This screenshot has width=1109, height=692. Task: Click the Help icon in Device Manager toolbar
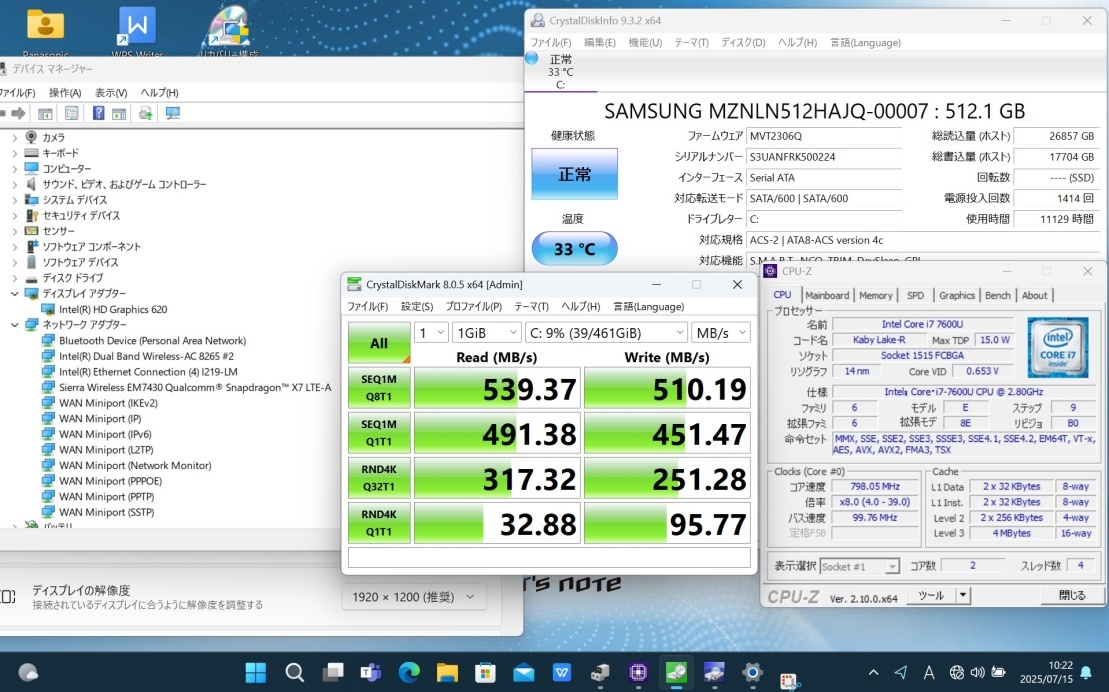(x=98, y=113)
